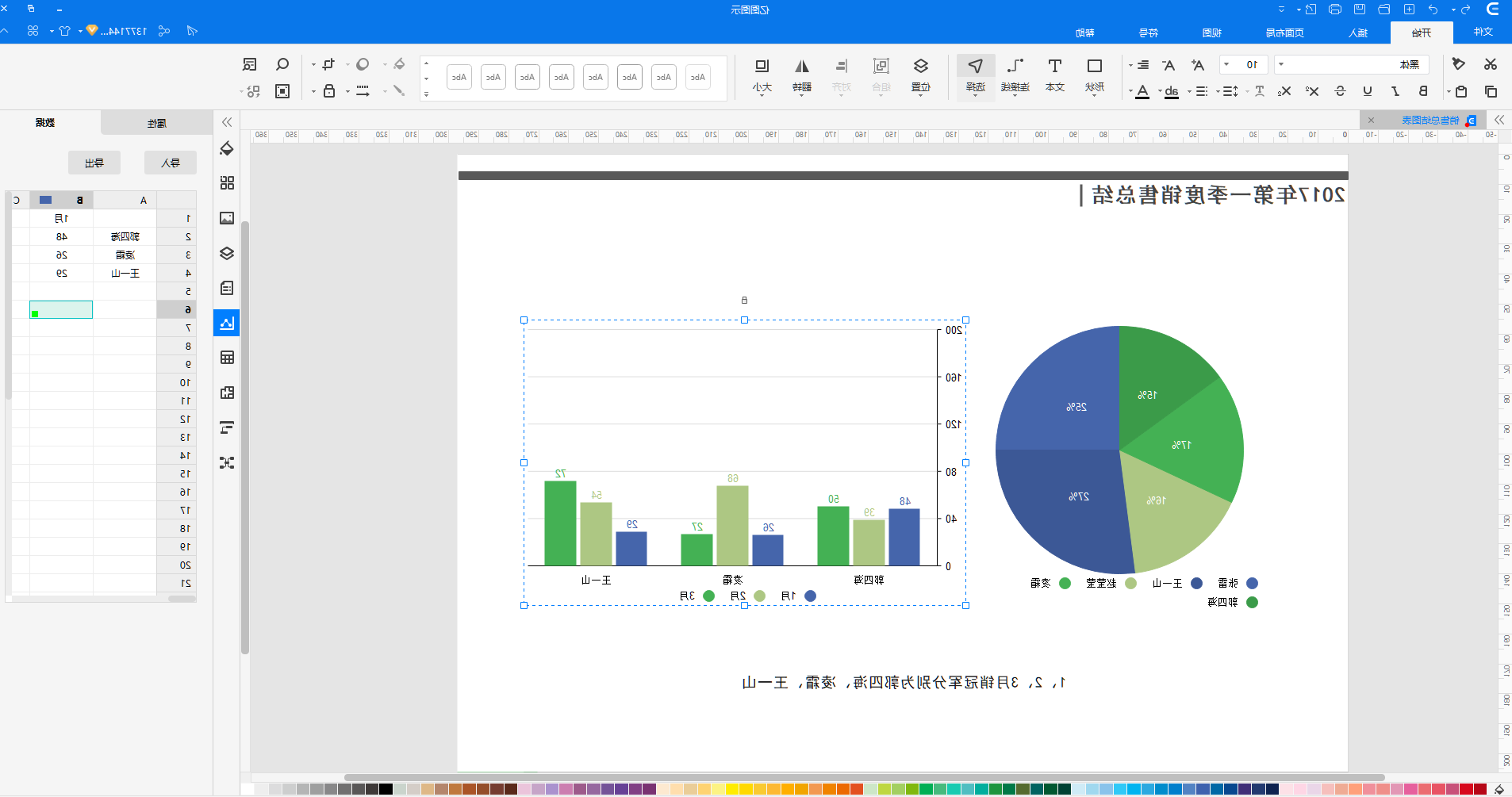
Task: Increase font size with the larger A icon
Action: 1198,65
